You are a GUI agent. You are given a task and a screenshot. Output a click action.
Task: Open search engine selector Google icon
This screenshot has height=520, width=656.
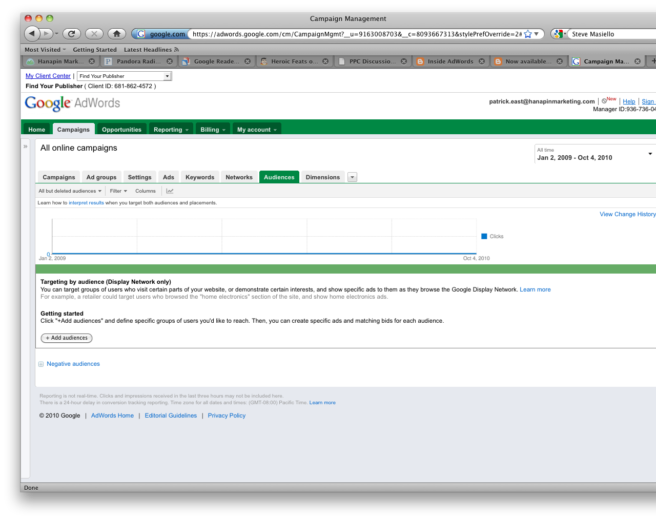tap(557, 34)
